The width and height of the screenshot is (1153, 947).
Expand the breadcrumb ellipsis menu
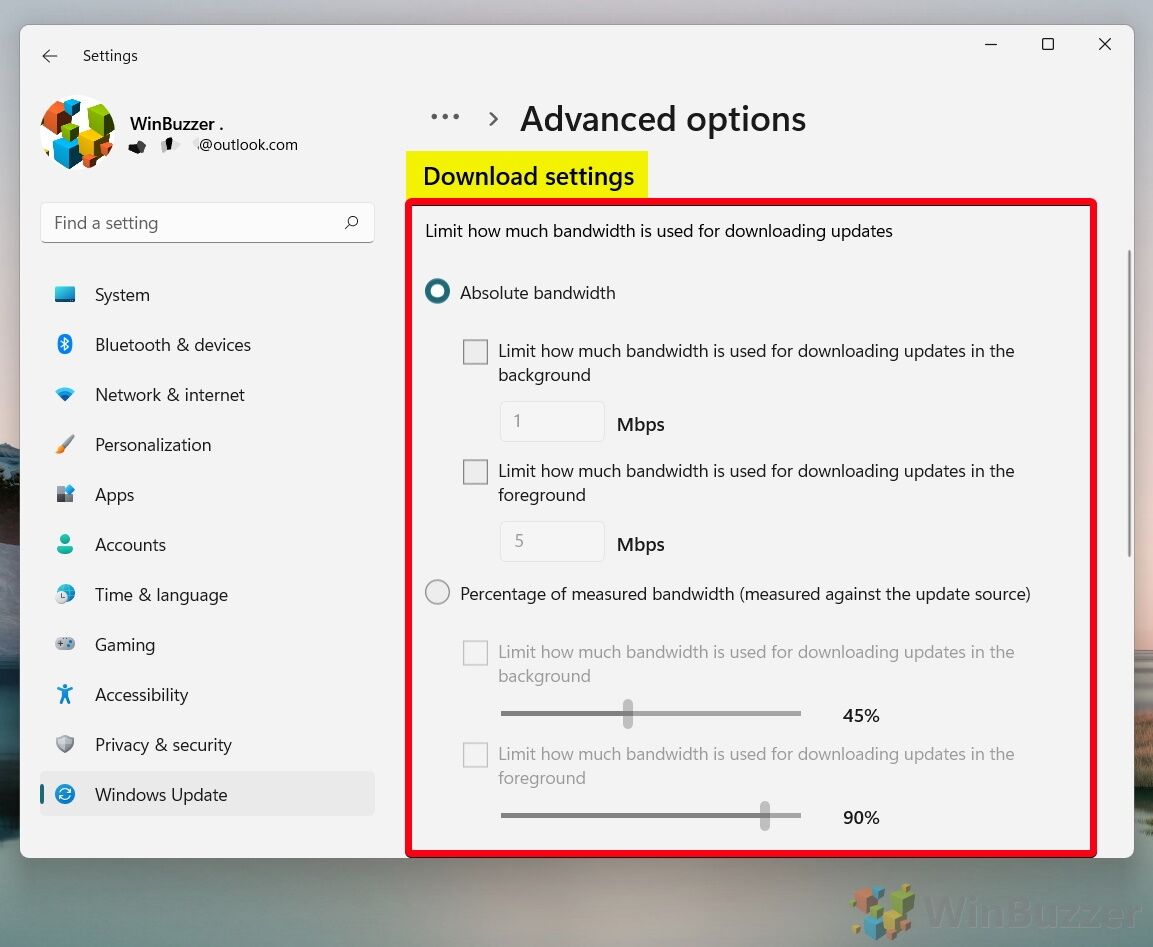(445, 118)
